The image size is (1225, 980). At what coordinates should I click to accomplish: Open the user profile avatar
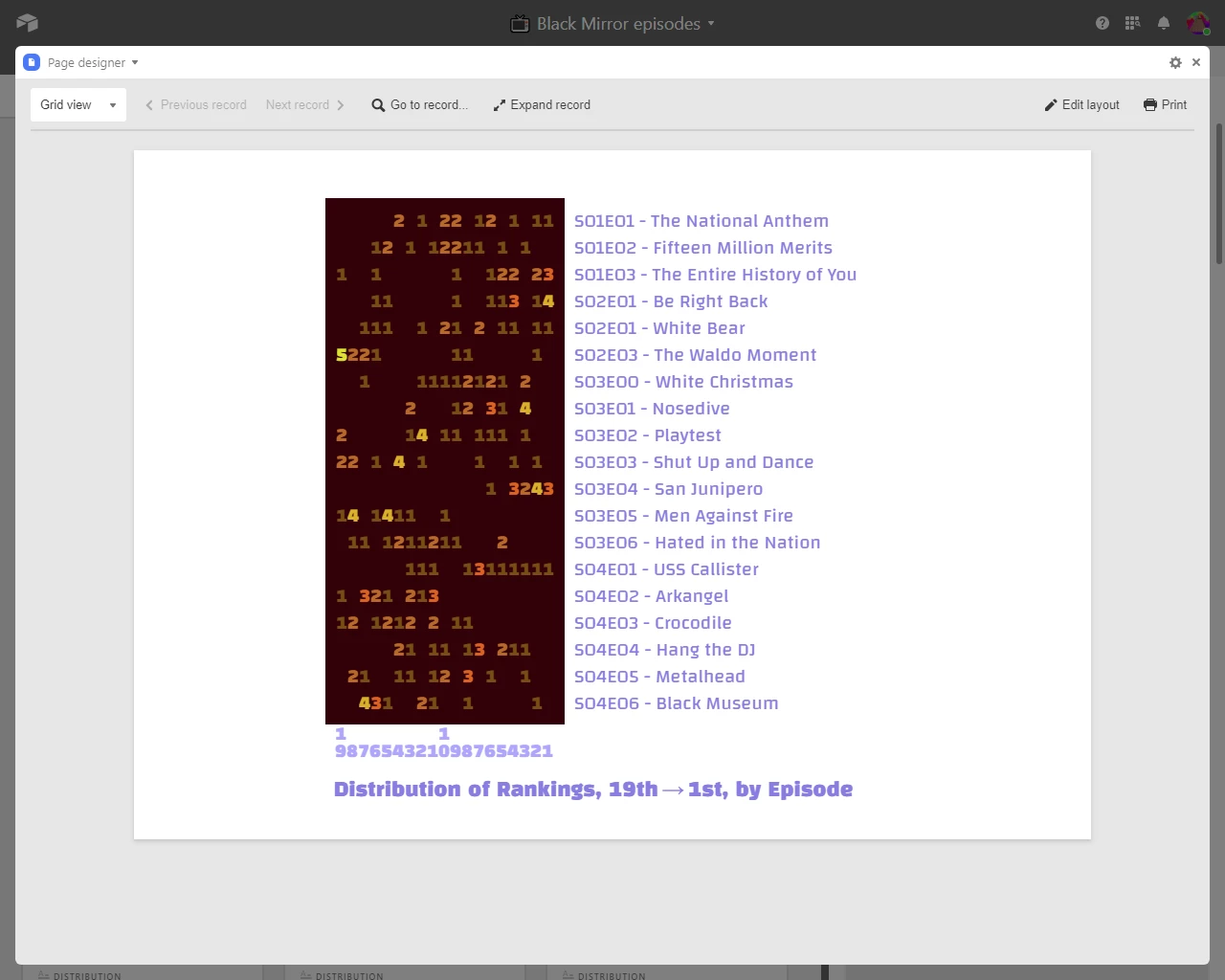[1198, 23]
